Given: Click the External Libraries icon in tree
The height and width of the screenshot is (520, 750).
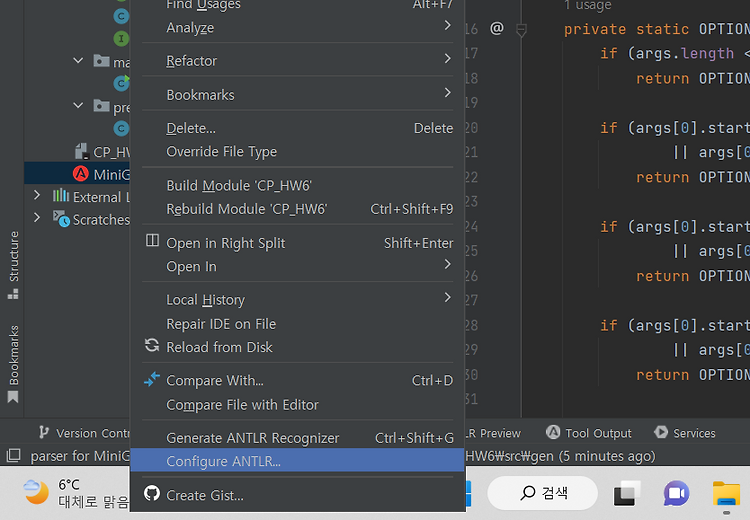Looking at the screenshot, I should (x=61, y=196).
